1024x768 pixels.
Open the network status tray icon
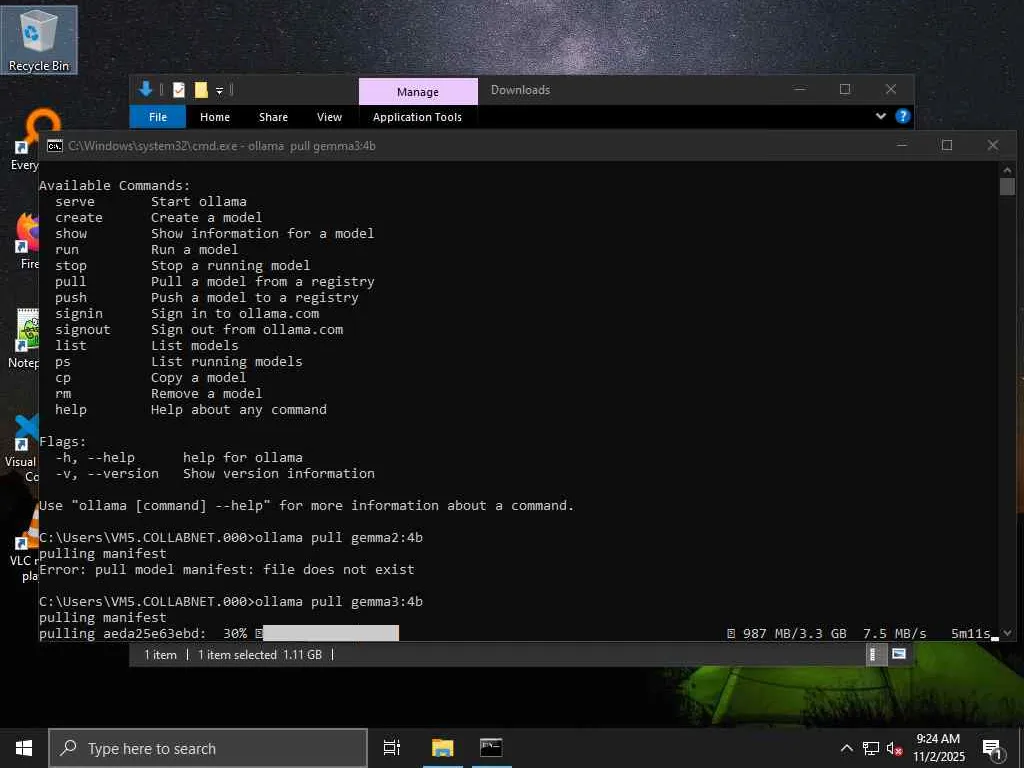pyautogui.click(x=871, y=748)
